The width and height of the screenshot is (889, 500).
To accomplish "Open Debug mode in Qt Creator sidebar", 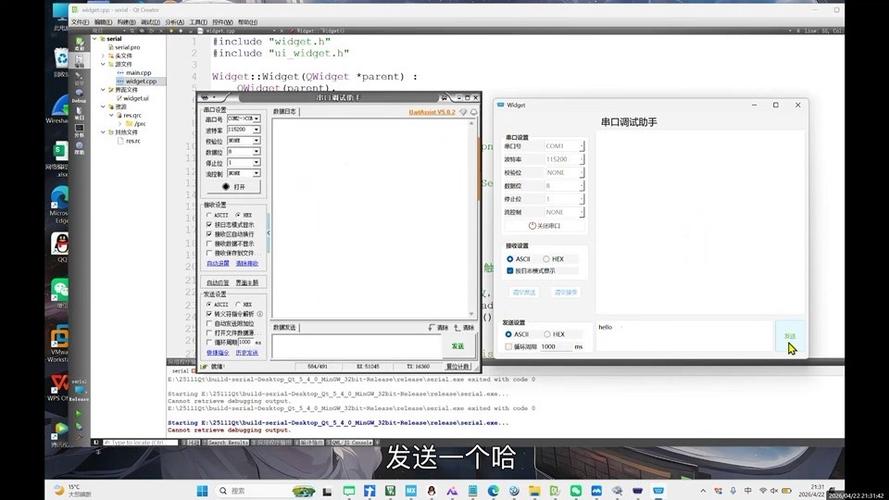I will point(79,95).
